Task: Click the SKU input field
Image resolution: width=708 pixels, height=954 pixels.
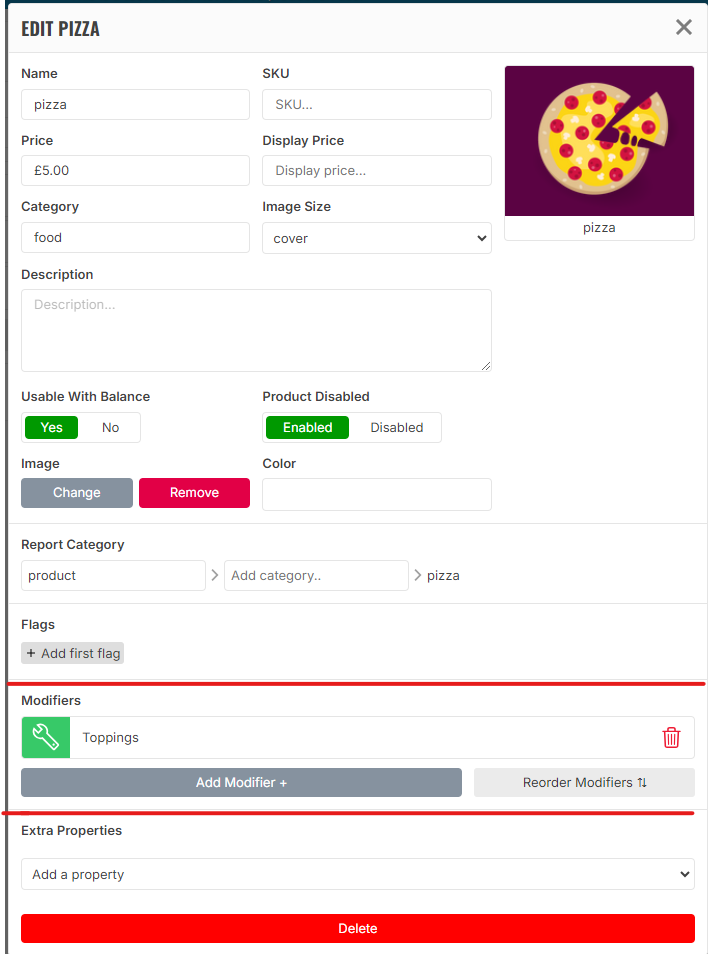Action: pyautogui.click(x=377, y=104)
